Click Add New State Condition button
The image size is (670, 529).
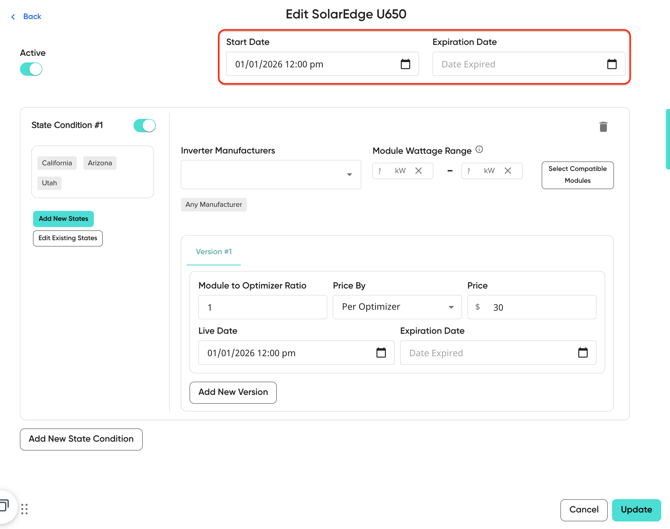(81, 439)
